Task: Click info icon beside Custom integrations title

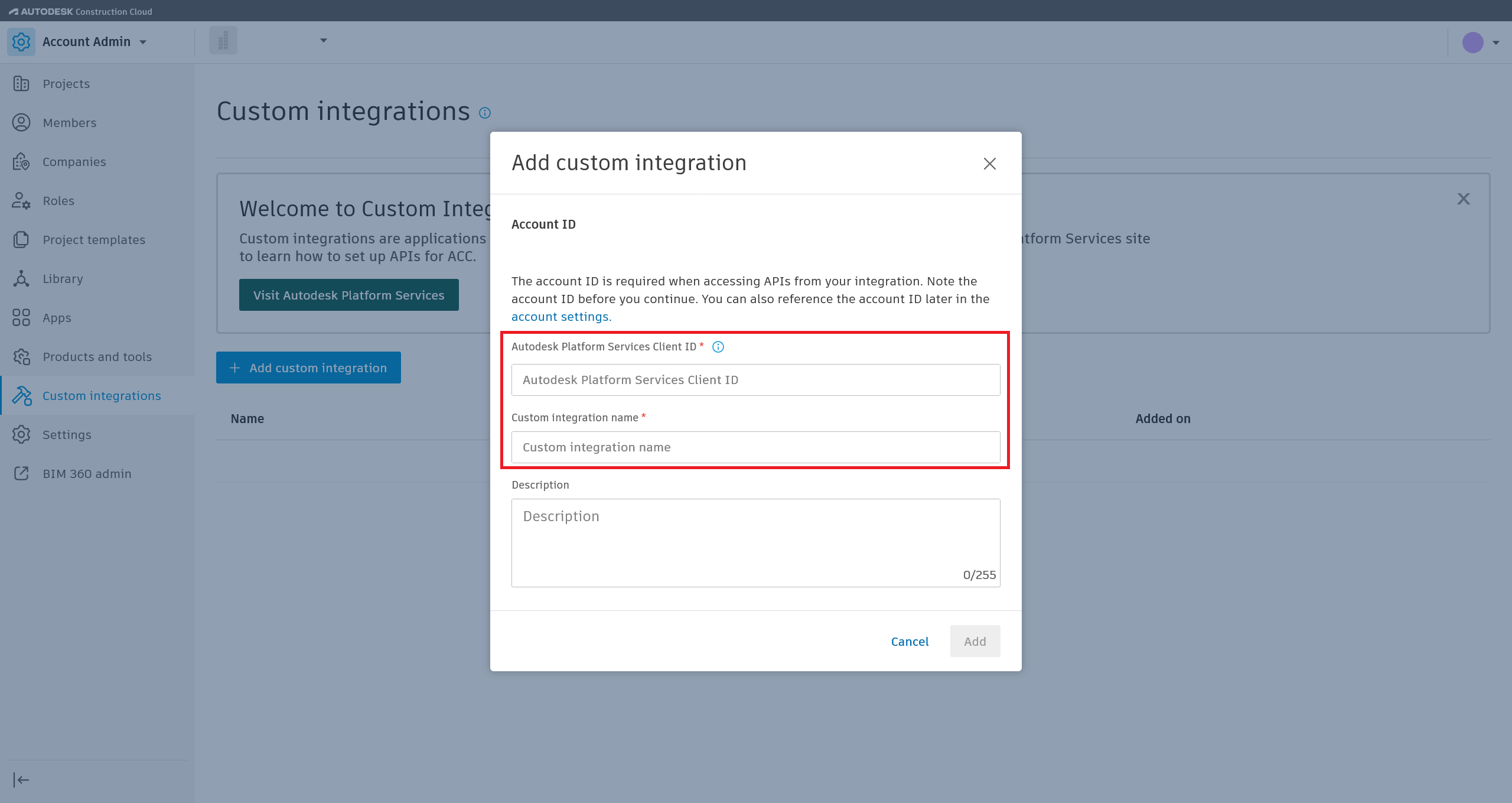Action: point(485,113)
